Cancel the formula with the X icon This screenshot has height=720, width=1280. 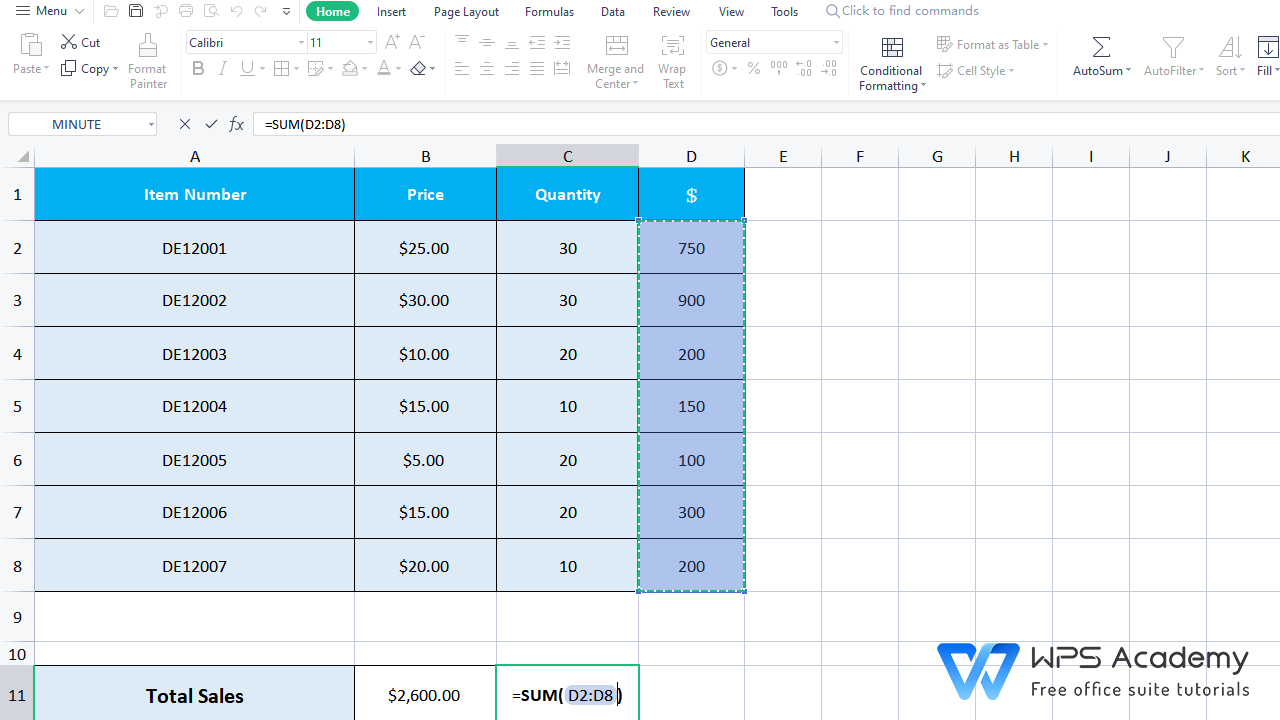pos(185,124)
